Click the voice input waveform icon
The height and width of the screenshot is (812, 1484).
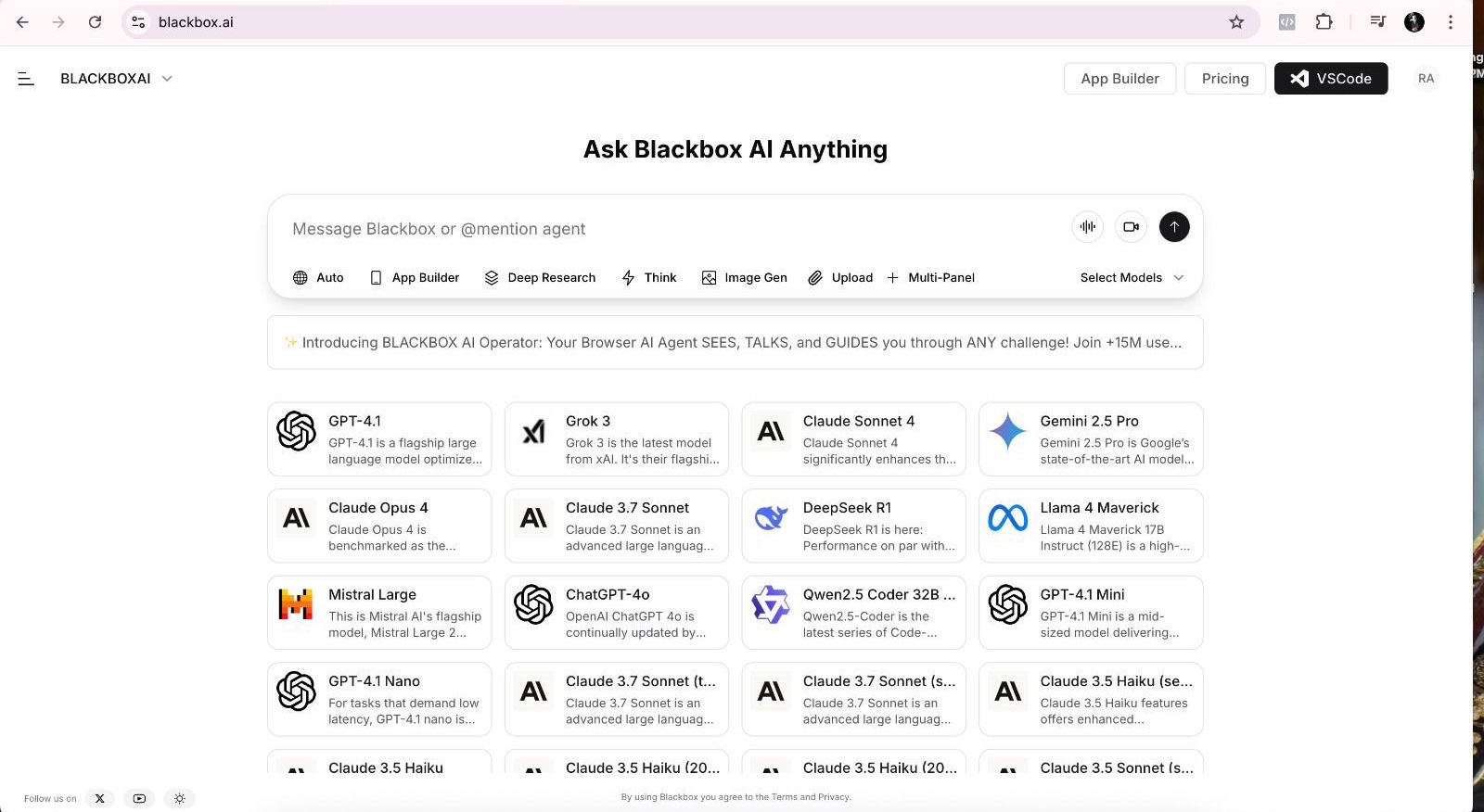pos(1088,227)
